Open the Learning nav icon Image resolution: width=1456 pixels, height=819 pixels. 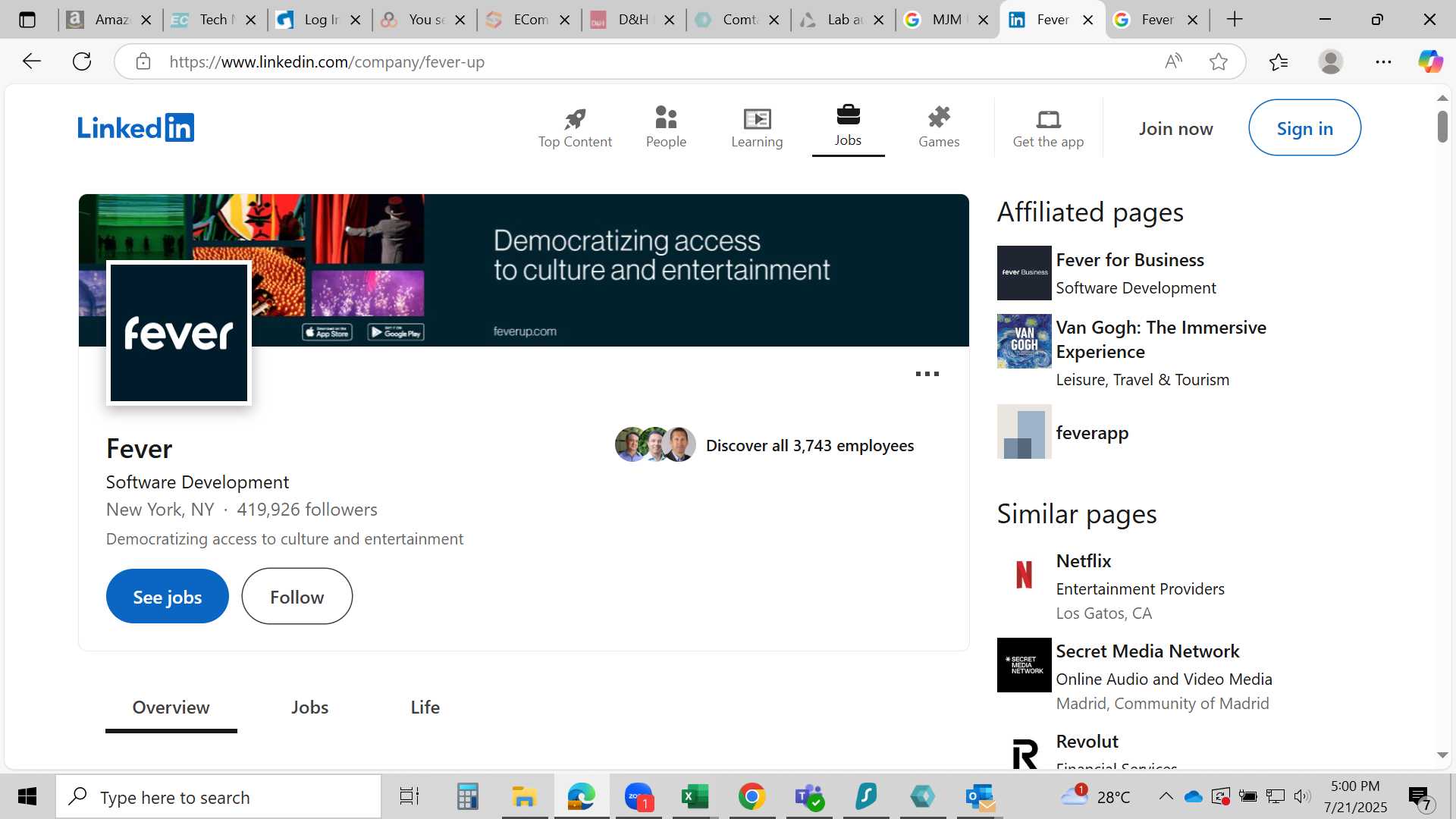point(757,118)
